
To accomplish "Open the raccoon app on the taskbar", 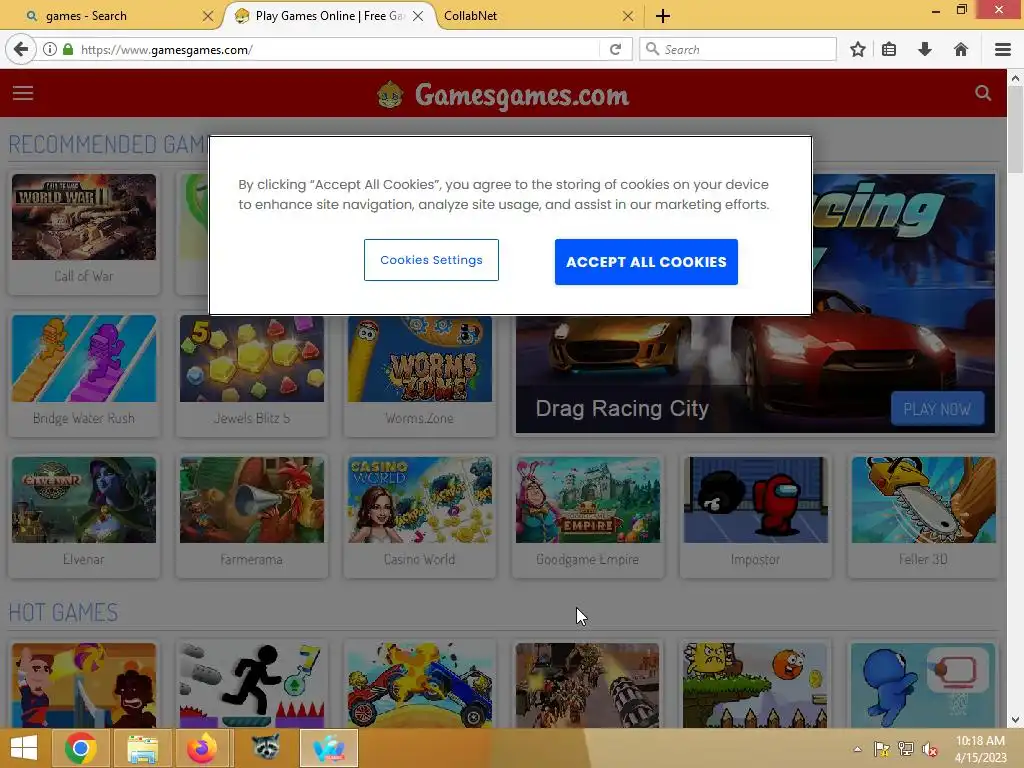I will (264, 748).
